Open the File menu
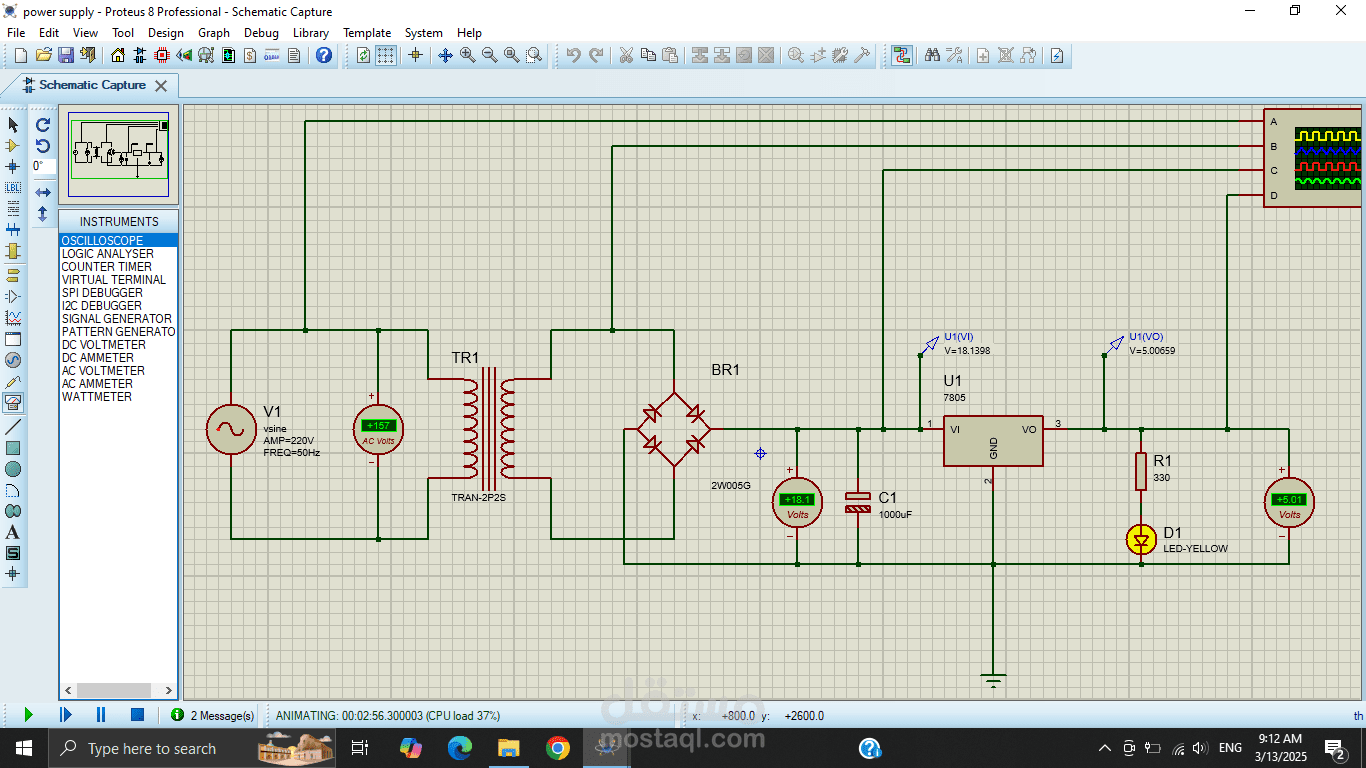Screen dimensions: 1366x768 point(16,33)
